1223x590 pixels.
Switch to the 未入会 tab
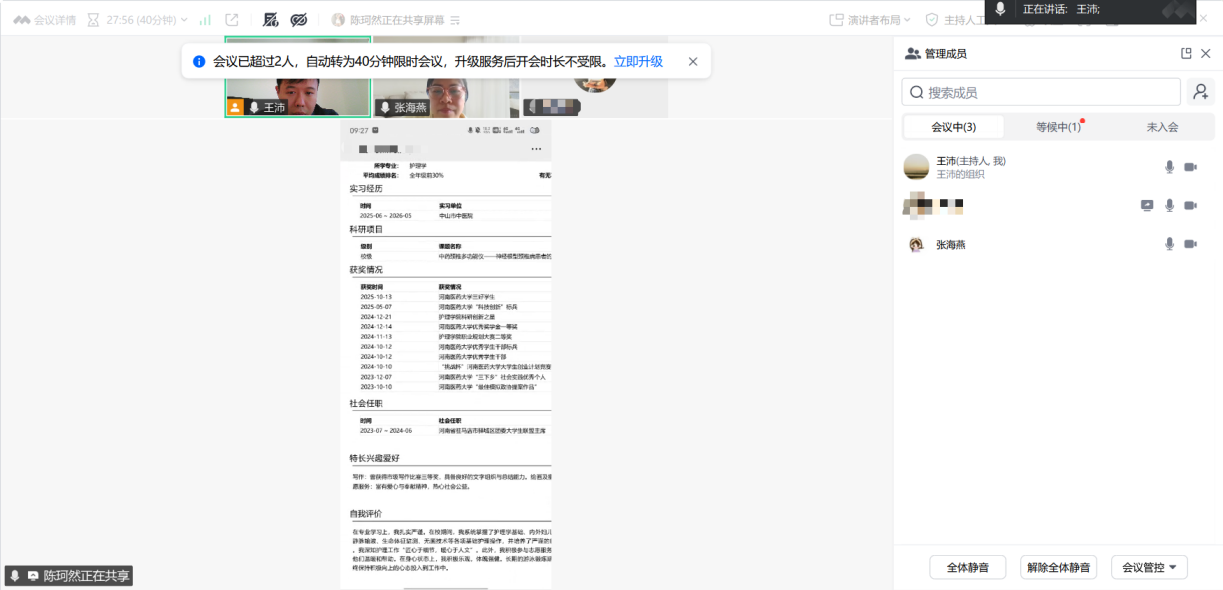pyautogui.click(x=1162, y=127)
